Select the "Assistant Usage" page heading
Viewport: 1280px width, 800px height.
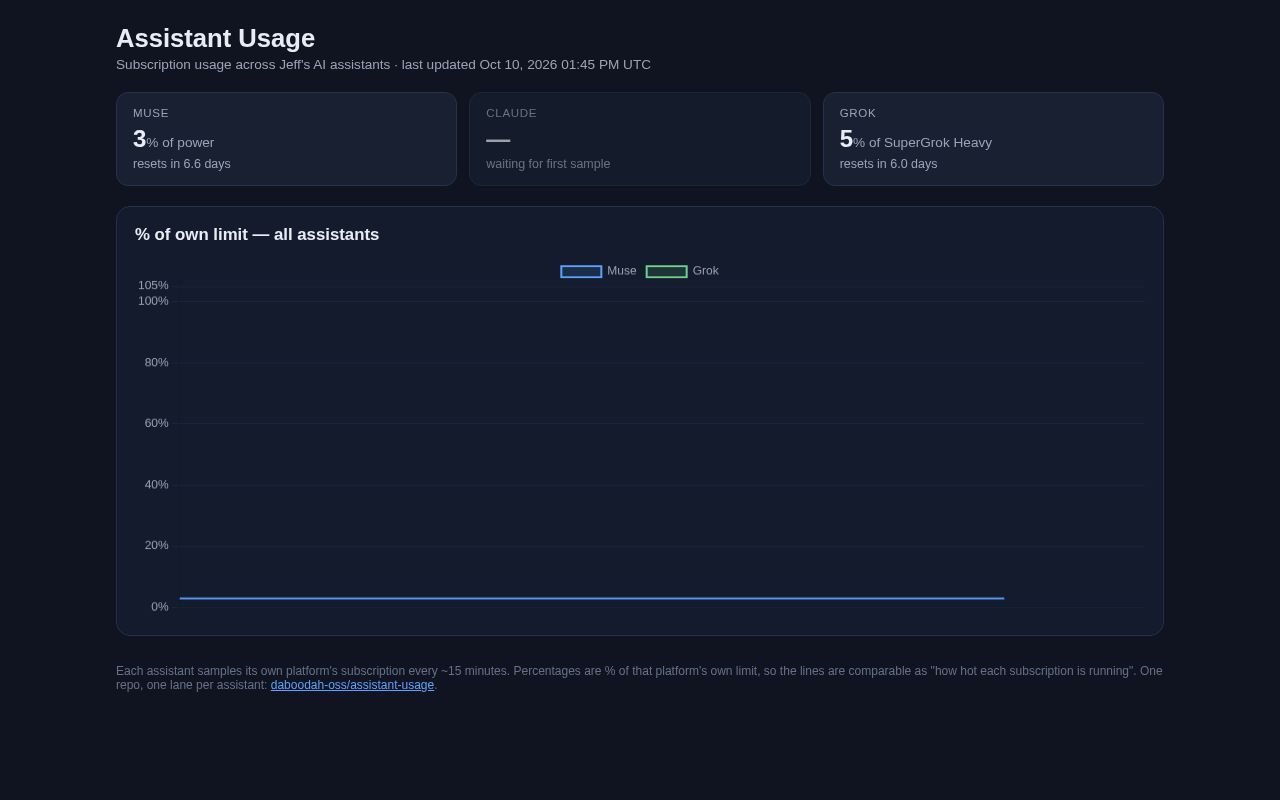click(215, 38)
